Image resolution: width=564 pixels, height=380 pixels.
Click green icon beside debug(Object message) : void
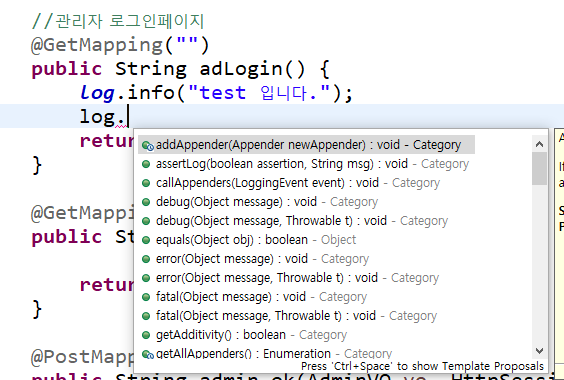click(146, 202)
